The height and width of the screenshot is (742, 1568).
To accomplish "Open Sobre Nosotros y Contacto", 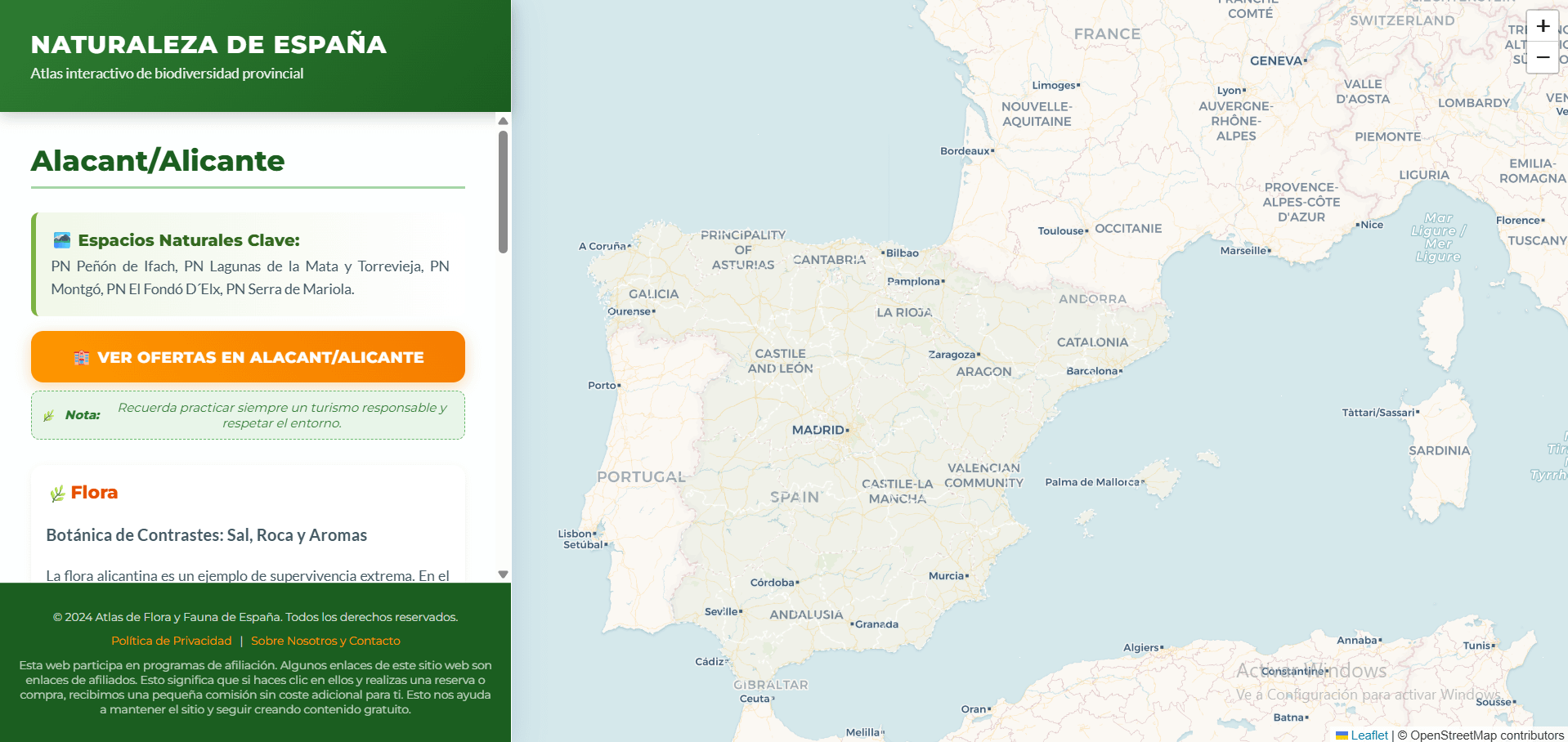I will pos(325,641).
